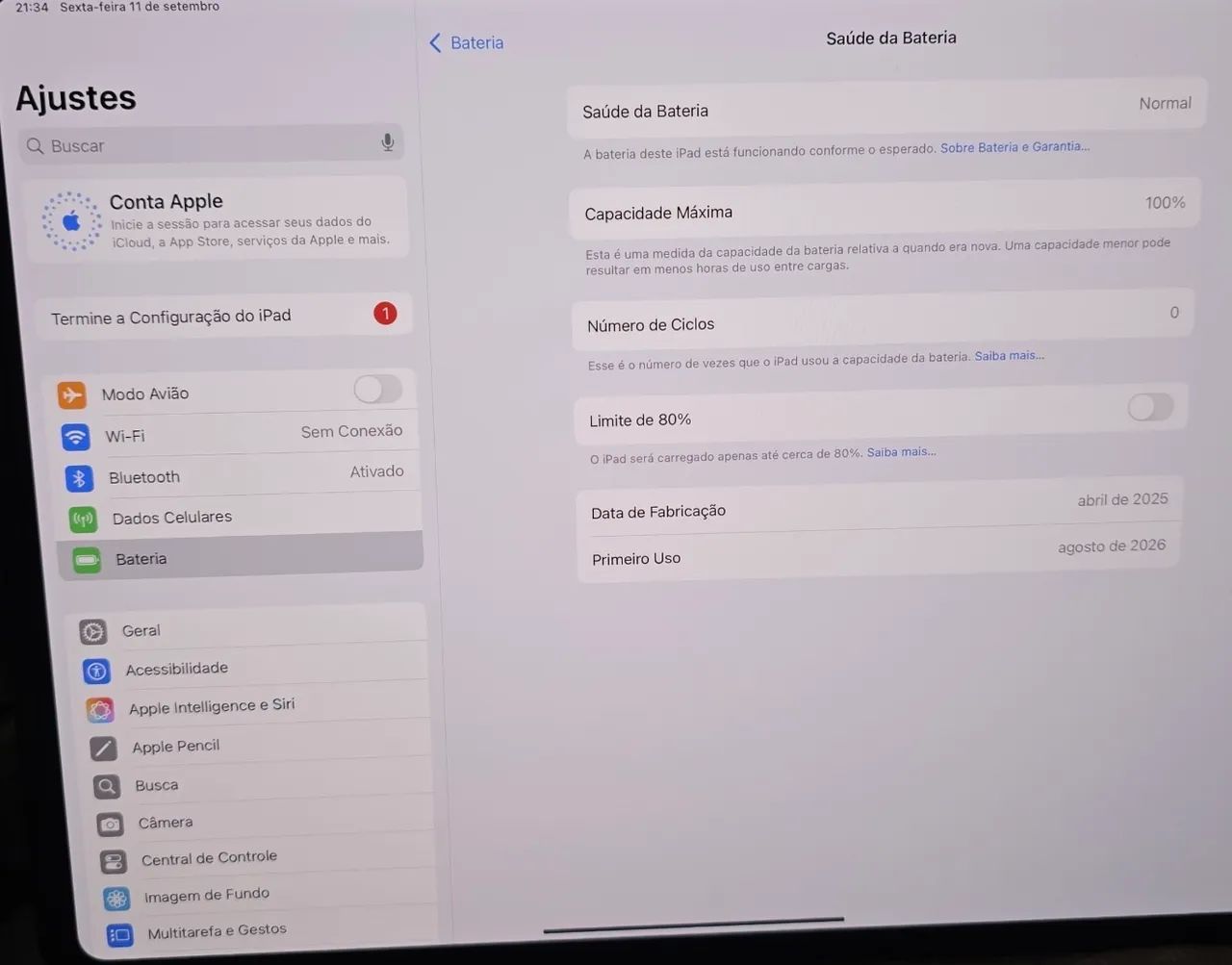Image resolution: width=1232 pixels, height=965 pixels.
Task: Tap the Busca magnifier icon
Action: (x=107, y=787)
